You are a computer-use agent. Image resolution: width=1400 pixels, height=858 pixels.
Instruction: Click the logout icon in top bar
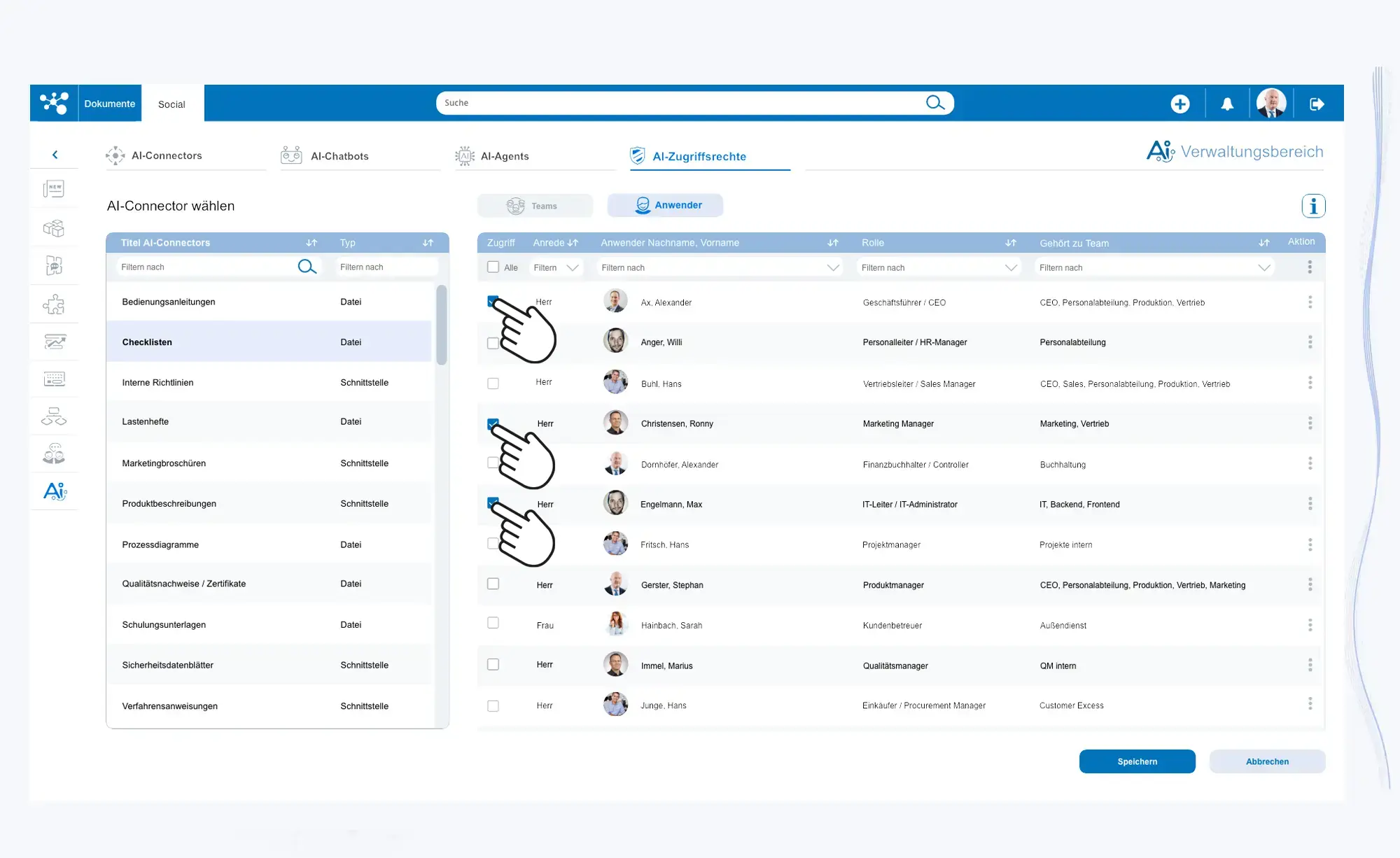pyautogui.click(x=1317, y=104)
